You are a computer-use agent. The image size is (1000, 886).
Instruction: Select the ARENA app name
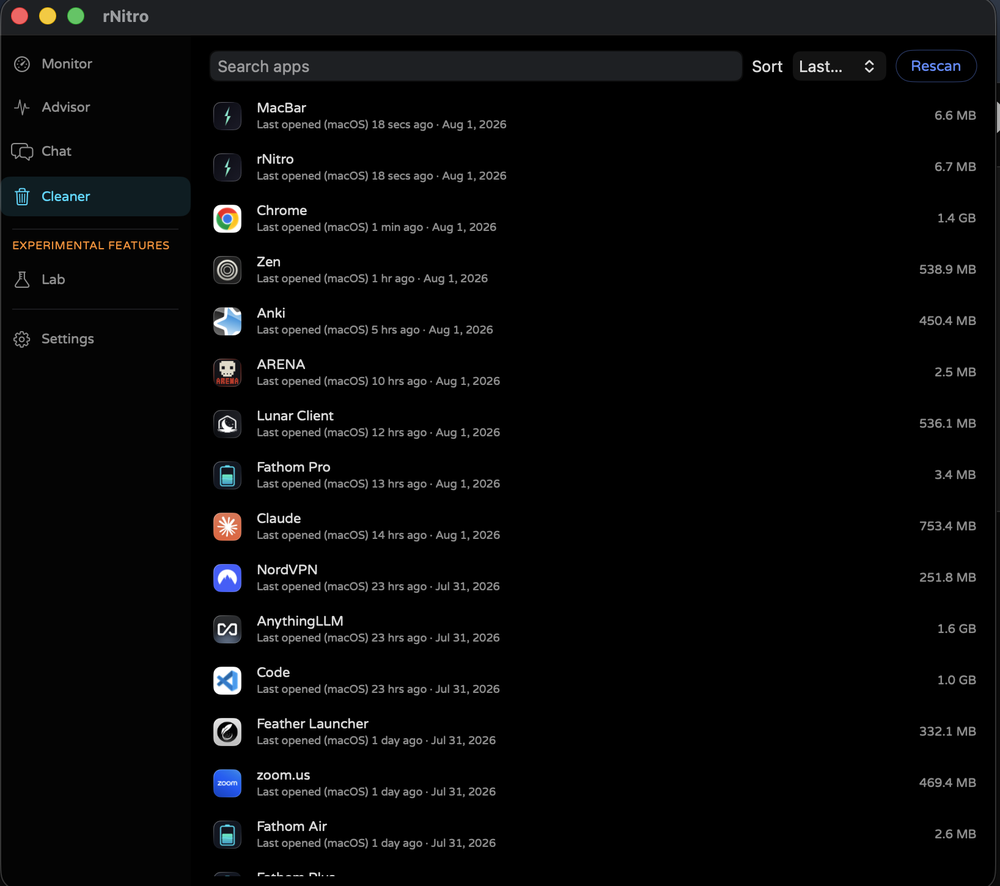281,365
